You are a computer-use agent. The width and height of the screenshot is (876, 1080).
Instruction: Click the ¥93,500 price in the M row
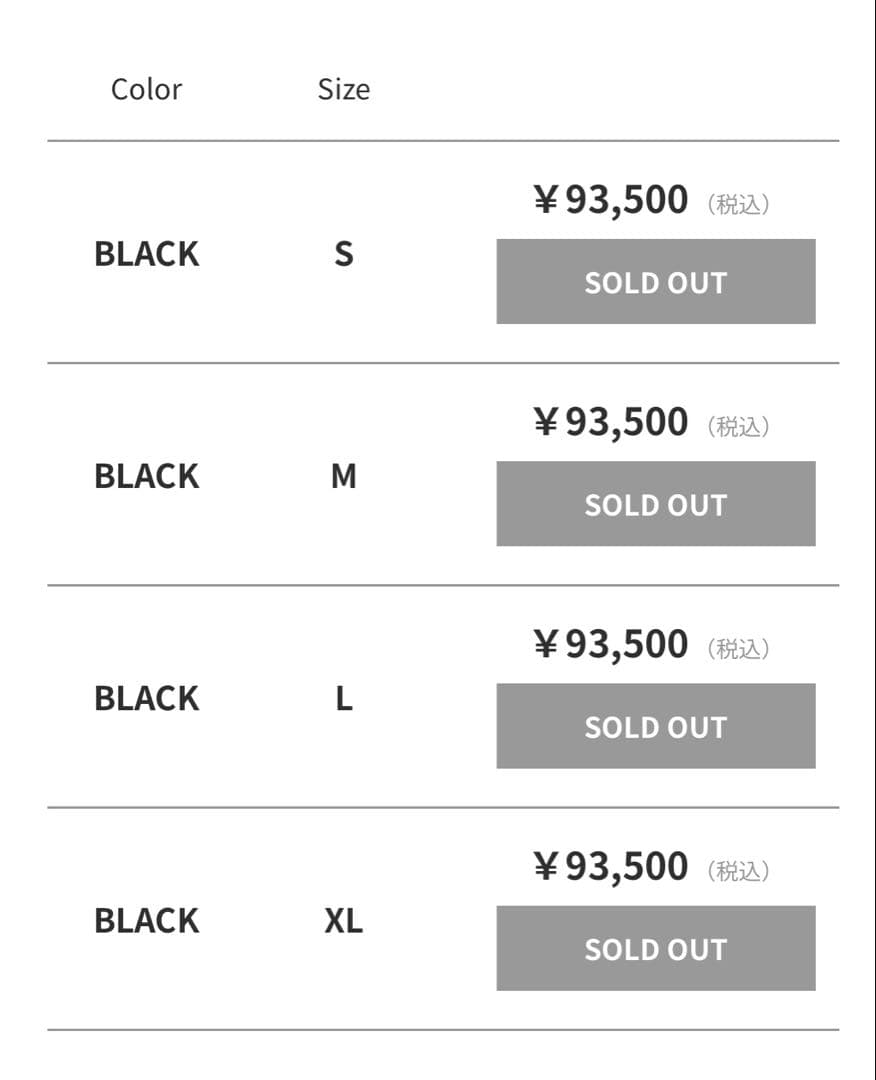point(611,422)
